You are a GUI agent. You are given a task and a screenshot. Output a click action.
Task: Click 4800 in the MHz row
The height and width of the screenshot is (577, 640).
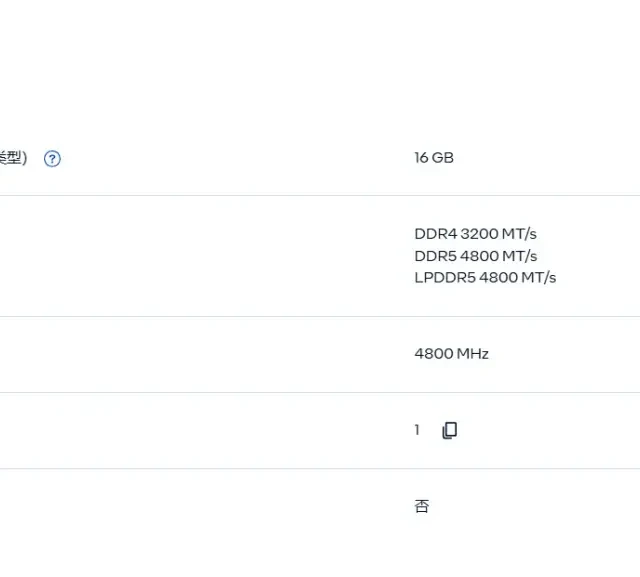pos(433,353)
